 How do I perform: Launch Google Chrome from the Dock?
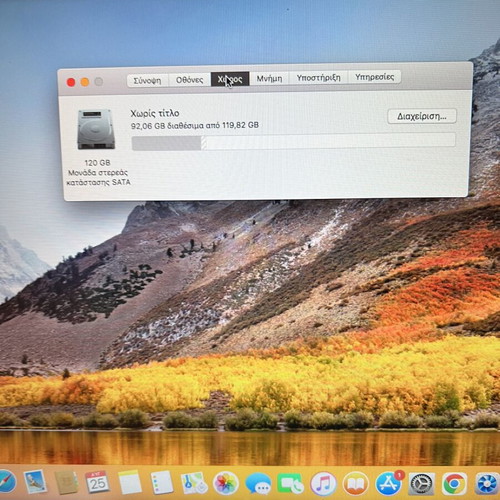(454, 484)
